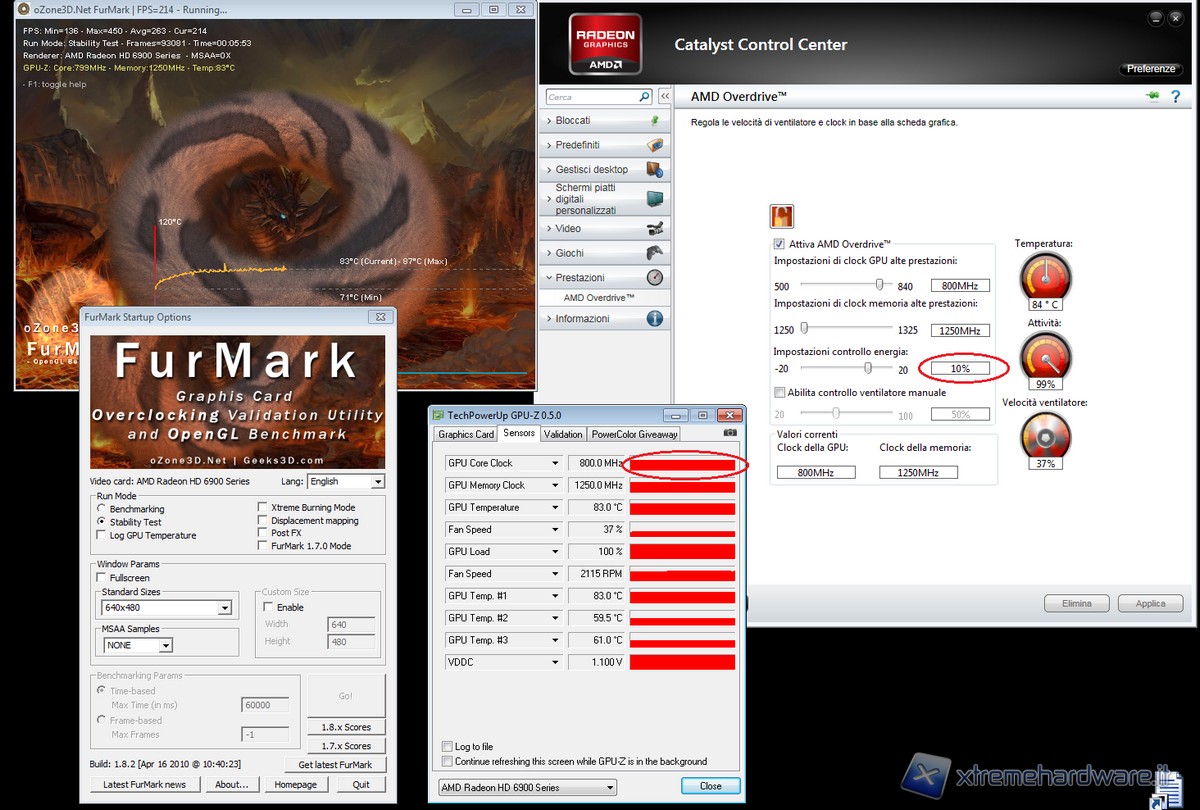The height and width of the screenshot is (810, 1200).
Task: Uncheck Attiva AMD Overdrive
Action: tap(780, 244)
